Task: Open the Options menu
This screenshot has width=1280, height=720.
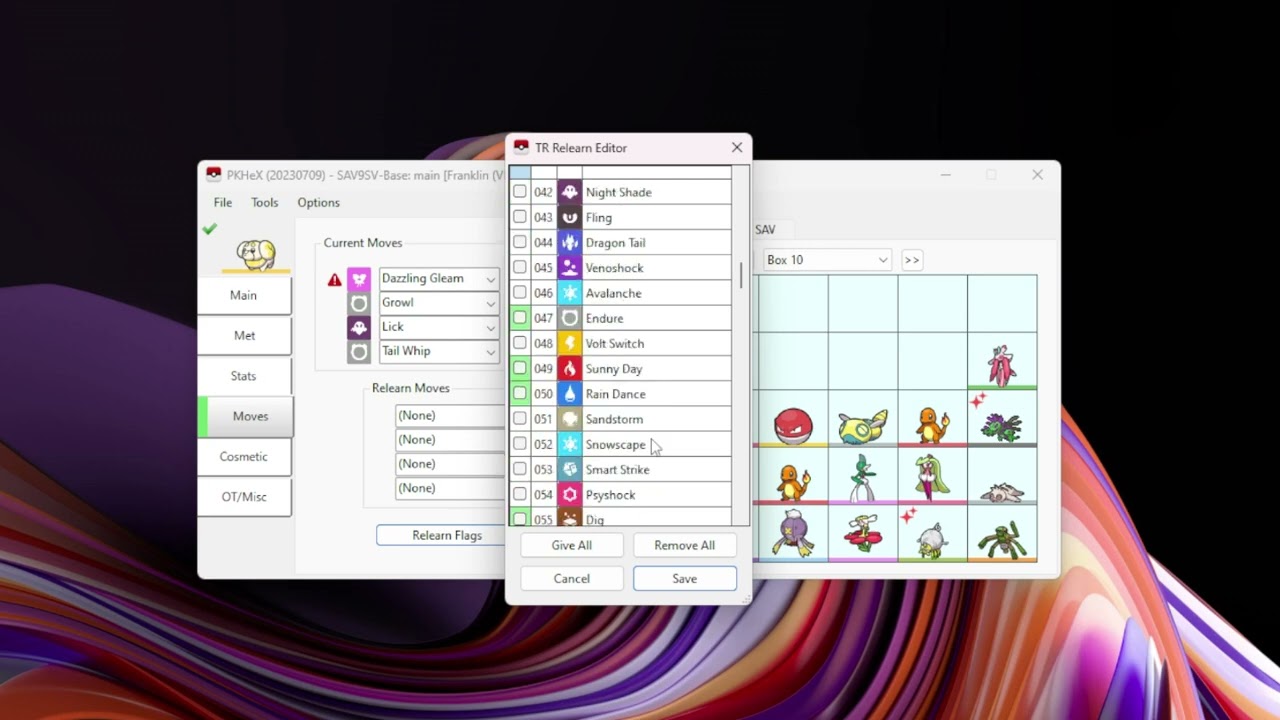Action: (x=319, y=202)
